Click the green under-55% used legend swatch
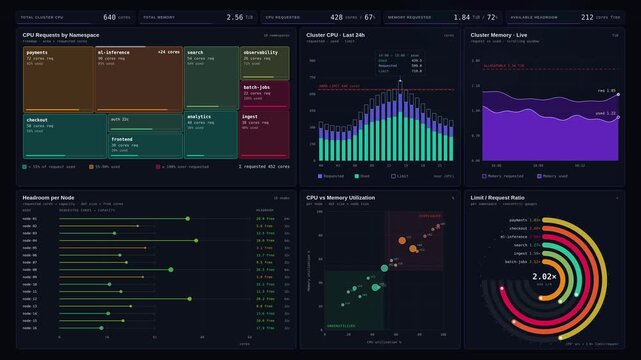Screen dimensions: 641x360 (x=25, y=167)
